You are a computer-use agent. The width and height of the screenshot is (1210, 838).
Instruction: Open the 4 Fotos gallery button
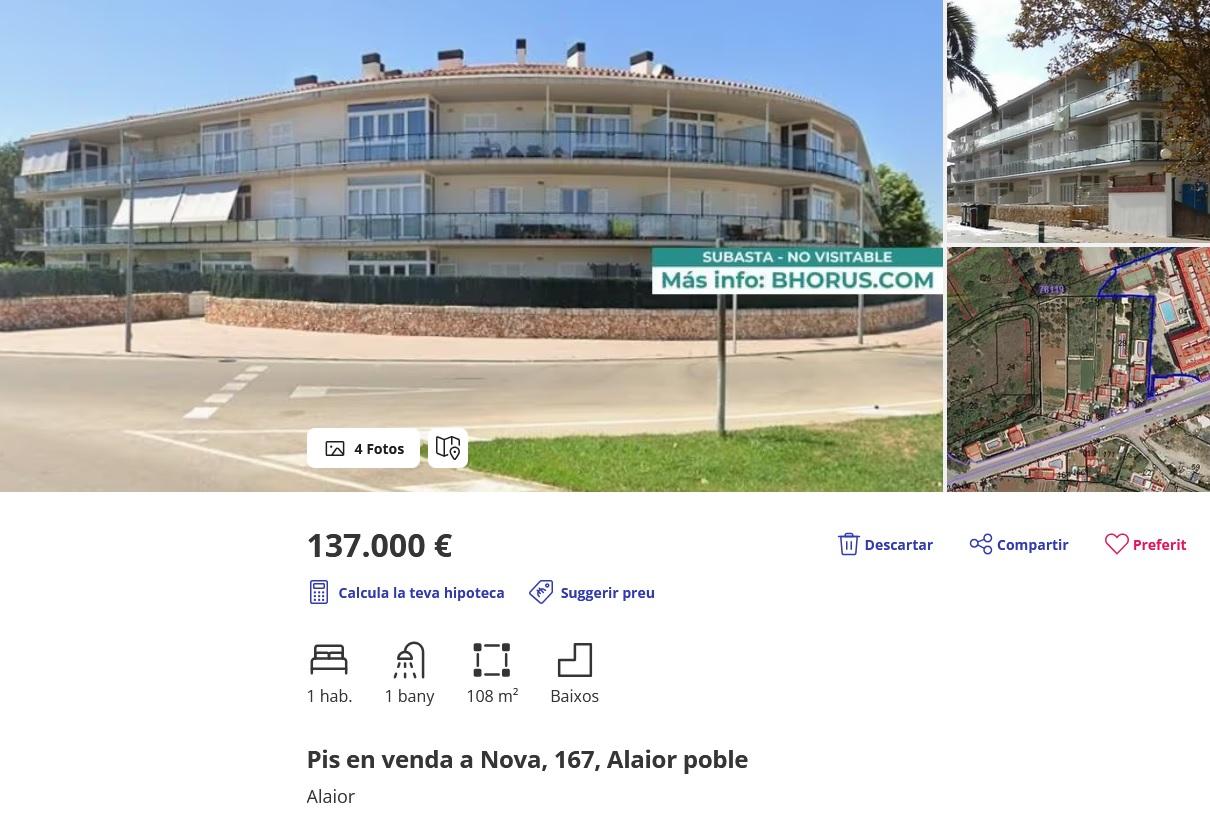coord(363,448)
